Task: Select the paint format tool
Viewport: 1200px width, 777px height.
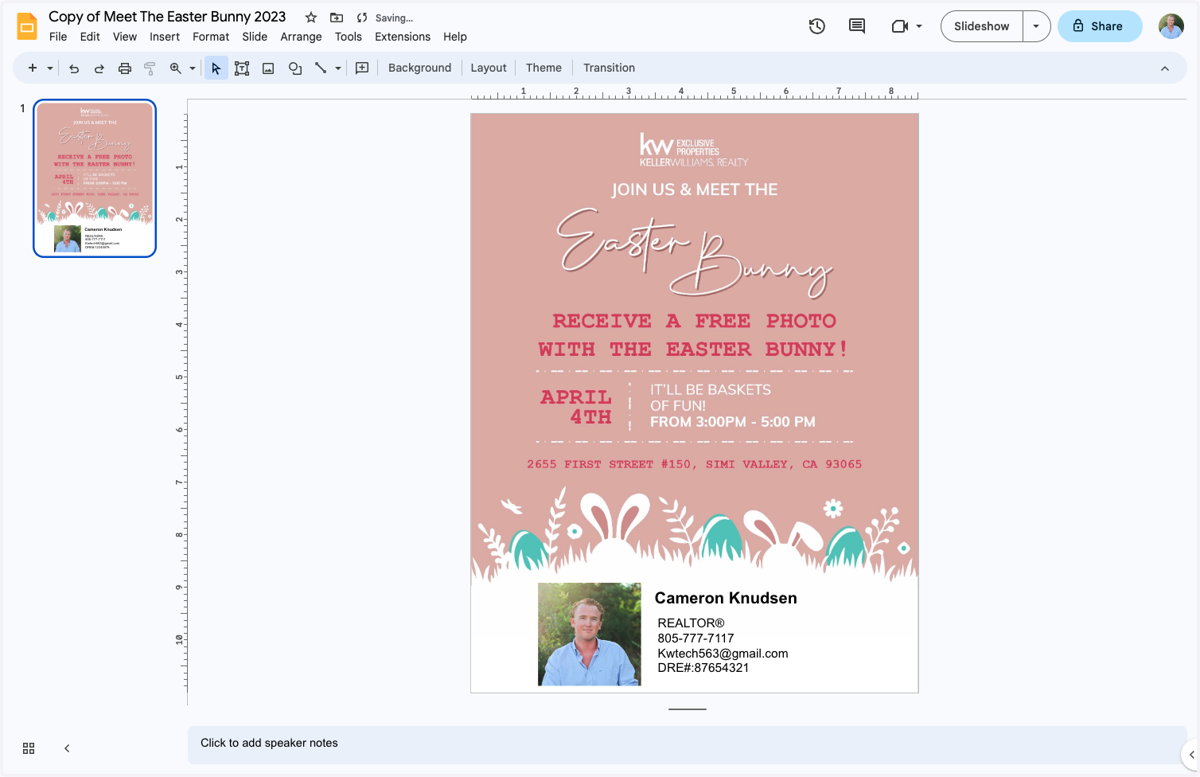Action: coord(150,68)
